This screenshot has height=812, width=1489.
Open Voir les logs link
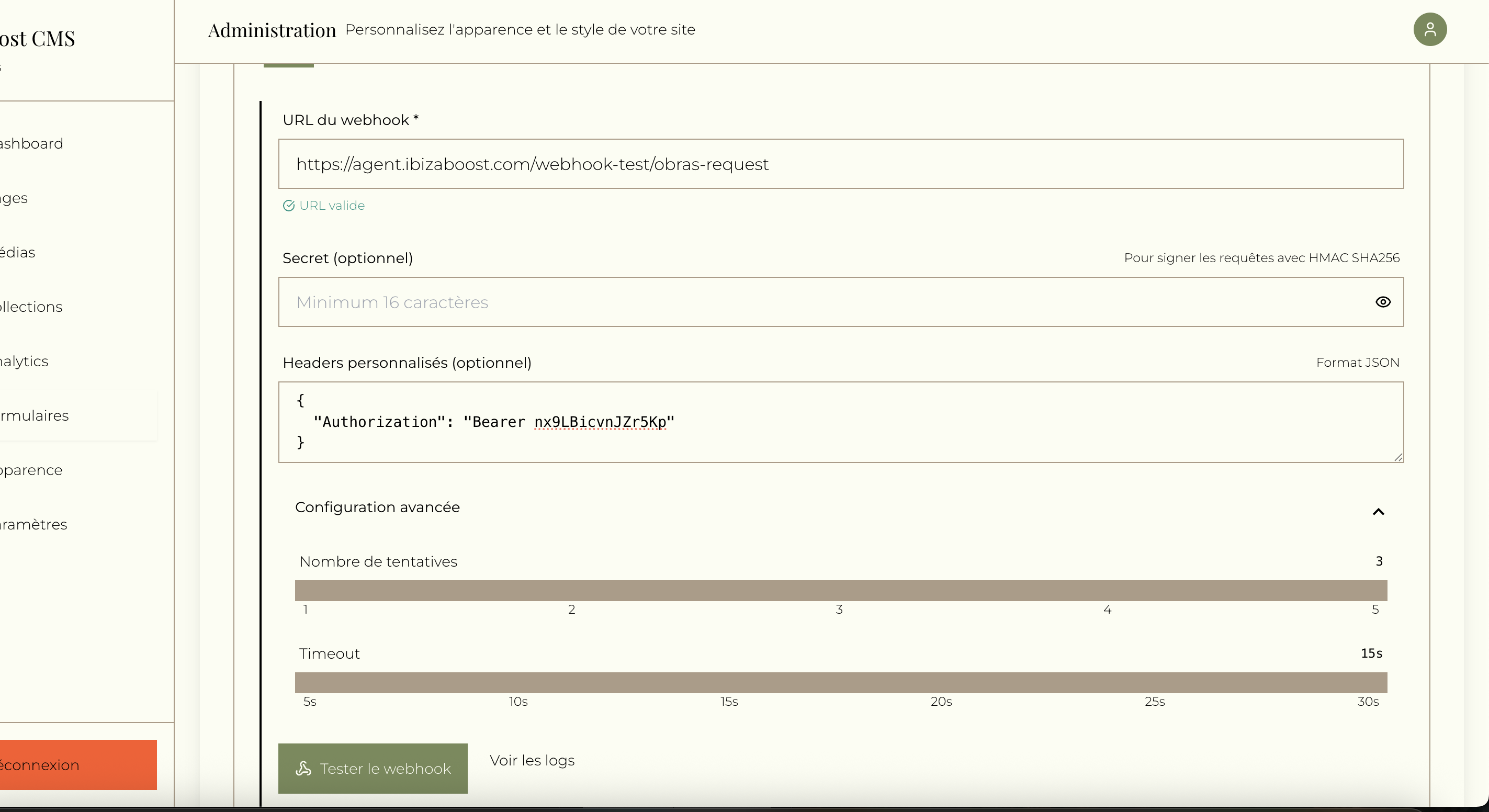(x=532, y=760)
